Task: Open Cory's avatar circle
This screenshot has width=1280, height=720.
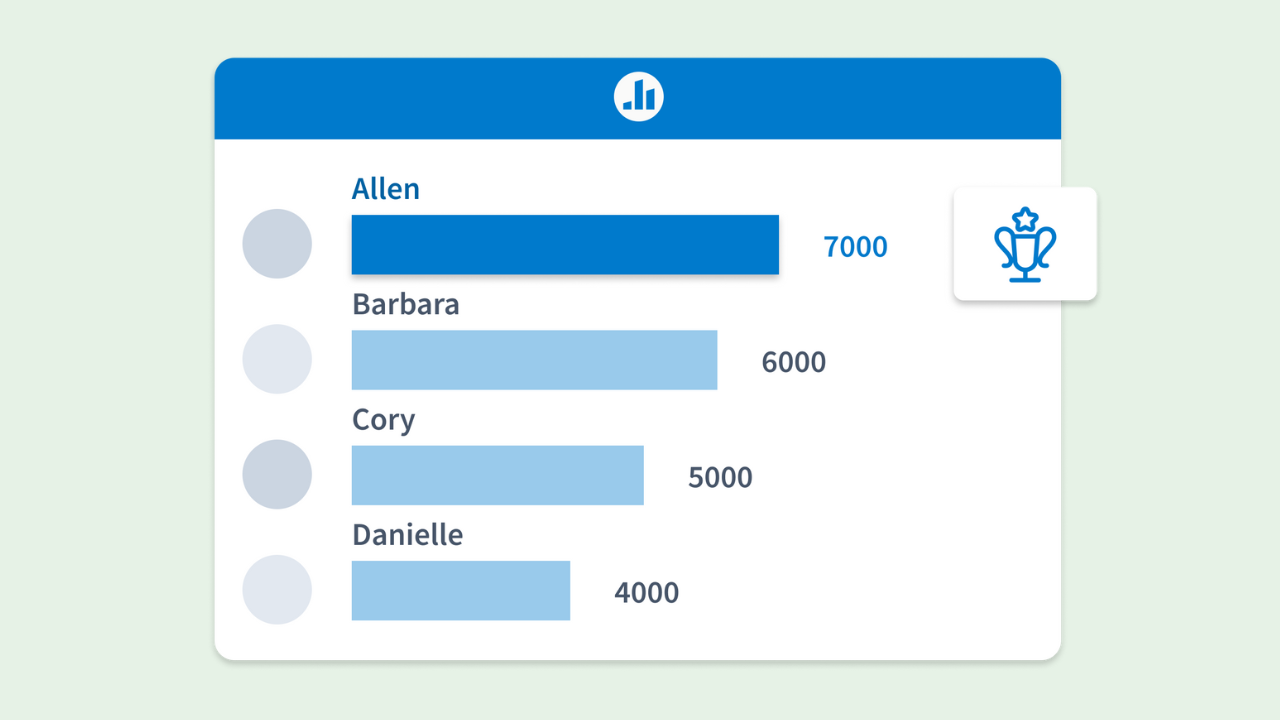Action: pyautogui.click(x=277, y=474)
